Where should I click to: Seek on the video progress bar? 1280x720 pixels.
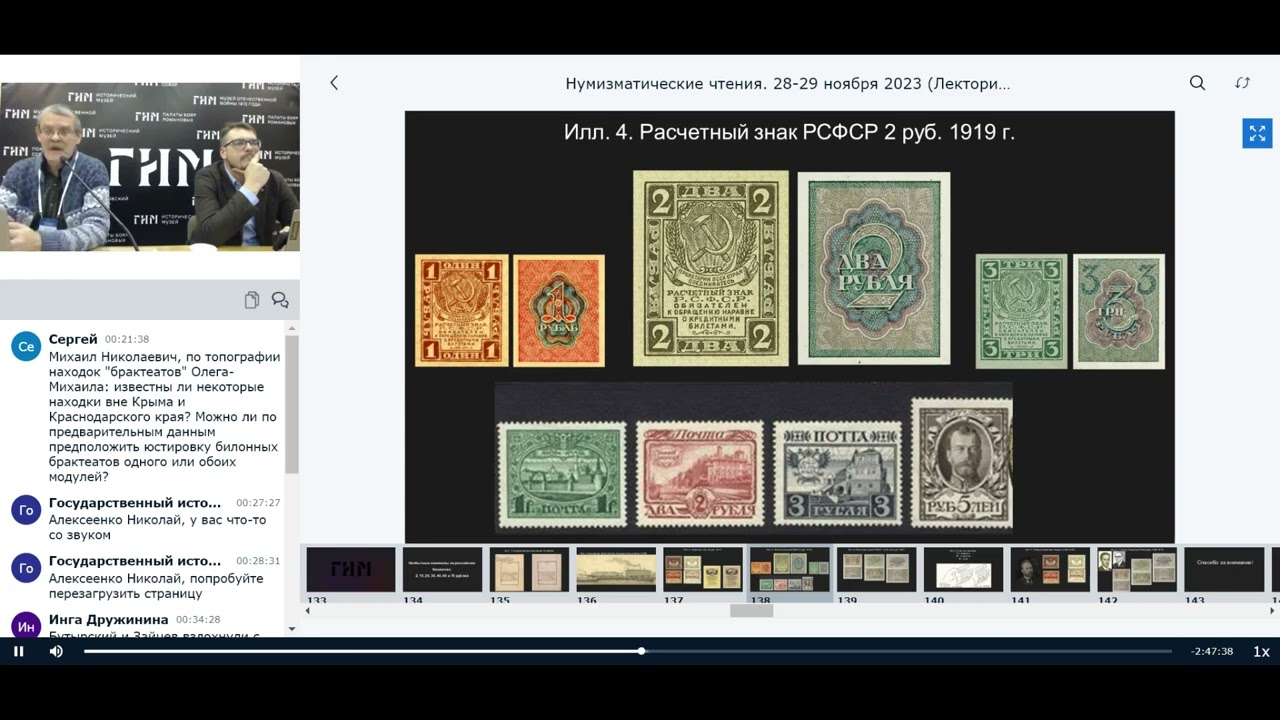click(627, 651)
